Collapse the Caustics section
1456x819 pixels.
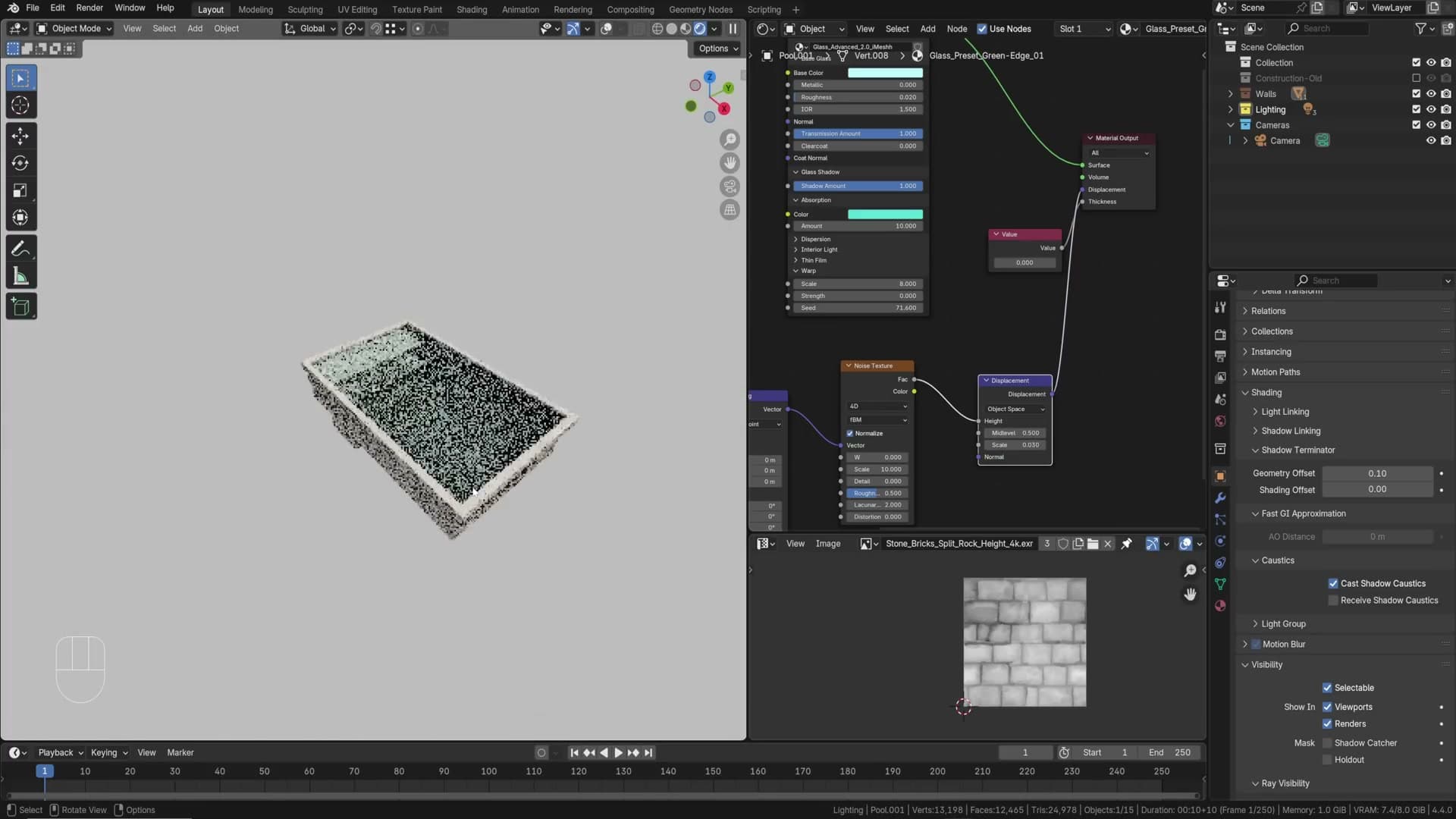click(1277, 560)
